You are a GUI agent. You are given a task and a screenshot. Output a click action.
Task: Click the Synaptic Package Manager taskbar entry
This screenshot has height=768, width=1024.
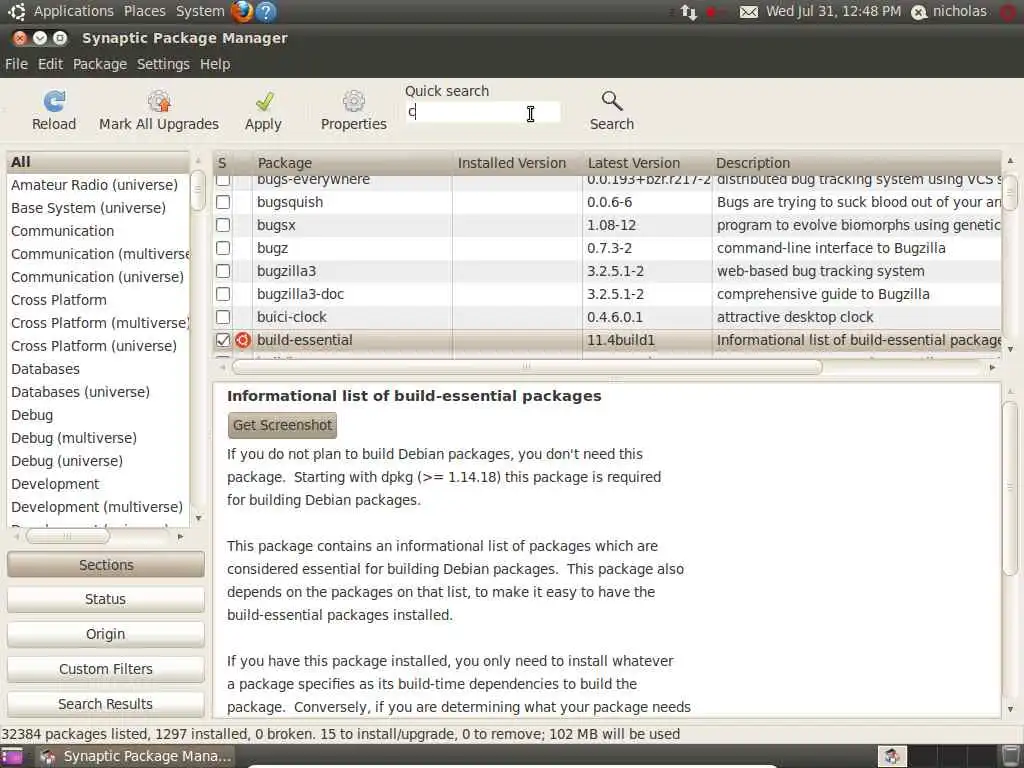pos(135,756)
